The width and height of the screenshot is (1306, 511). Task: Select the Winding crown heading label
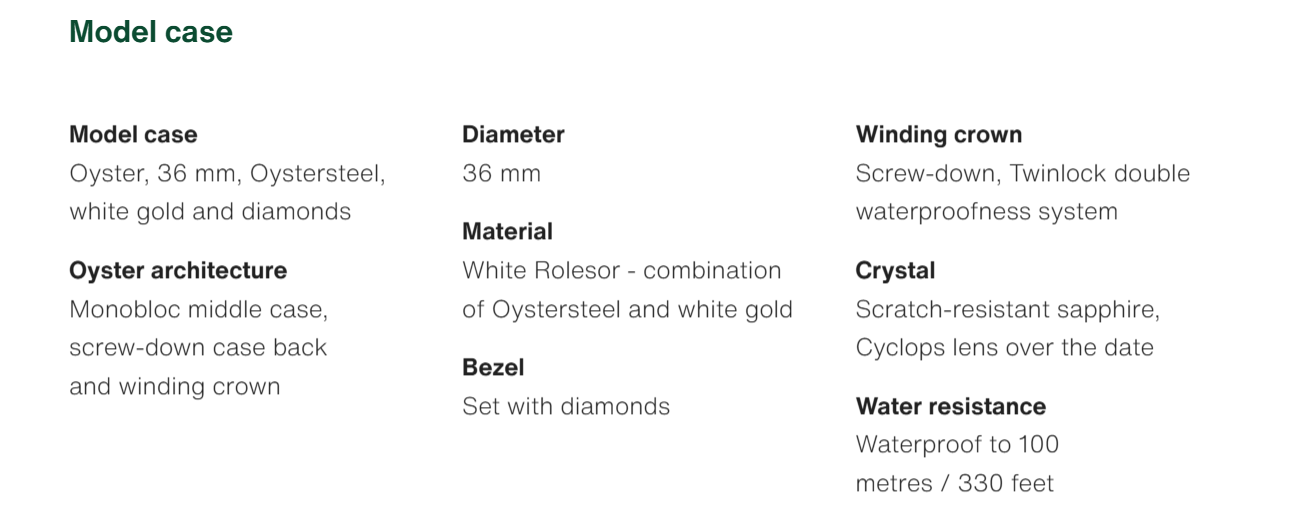[939, 135]
